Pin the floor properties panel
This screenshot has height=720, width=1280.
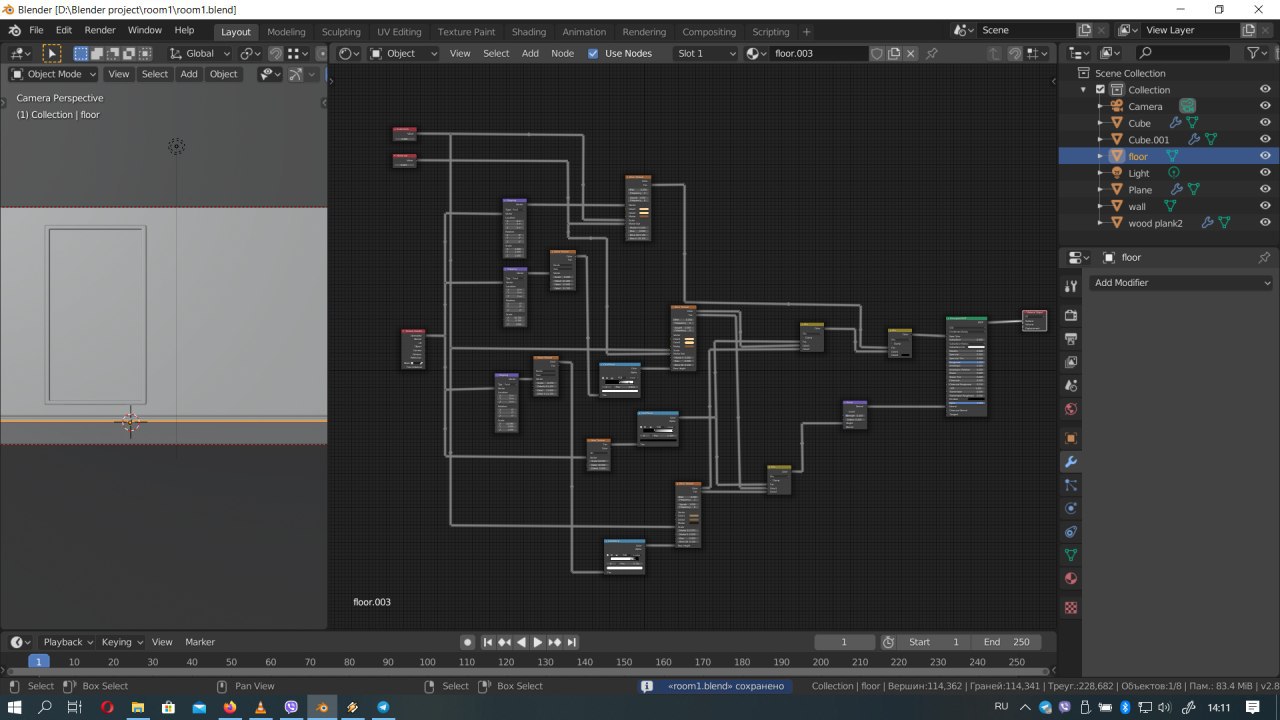[1264, 257]
